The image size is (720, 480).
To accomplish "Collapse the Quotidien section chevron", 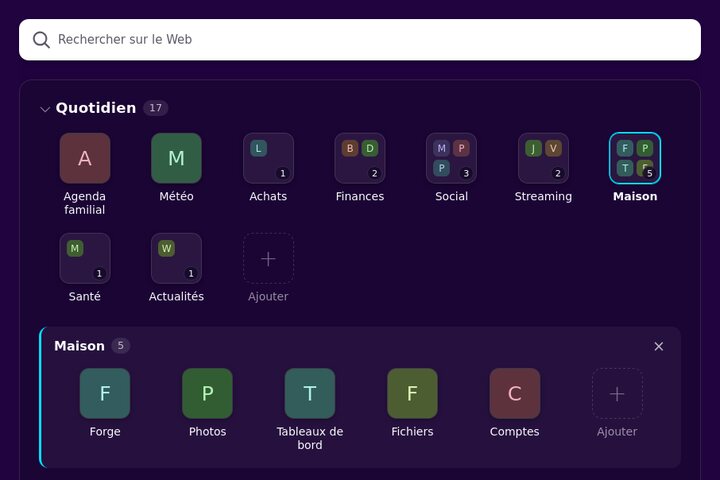I will [45, 109].
